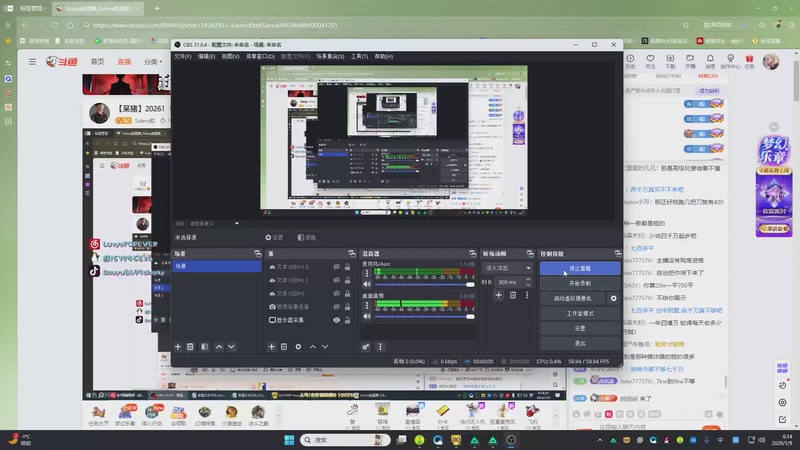Move the source down with the Sources panel arrow
Image resolution: width=800 pixels, height=450 pixels.
pyautogui.click(x=325, y=347)
